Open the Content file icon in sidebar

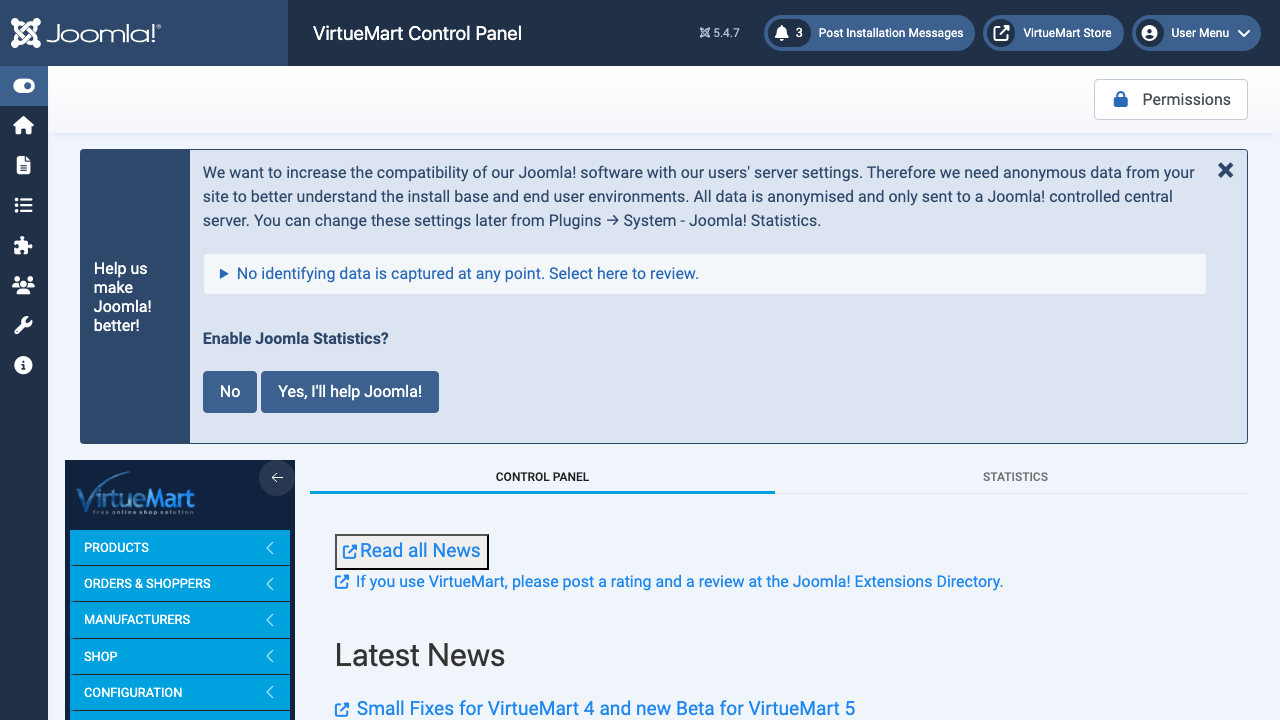pyautogui.click(x=24, y=165)
